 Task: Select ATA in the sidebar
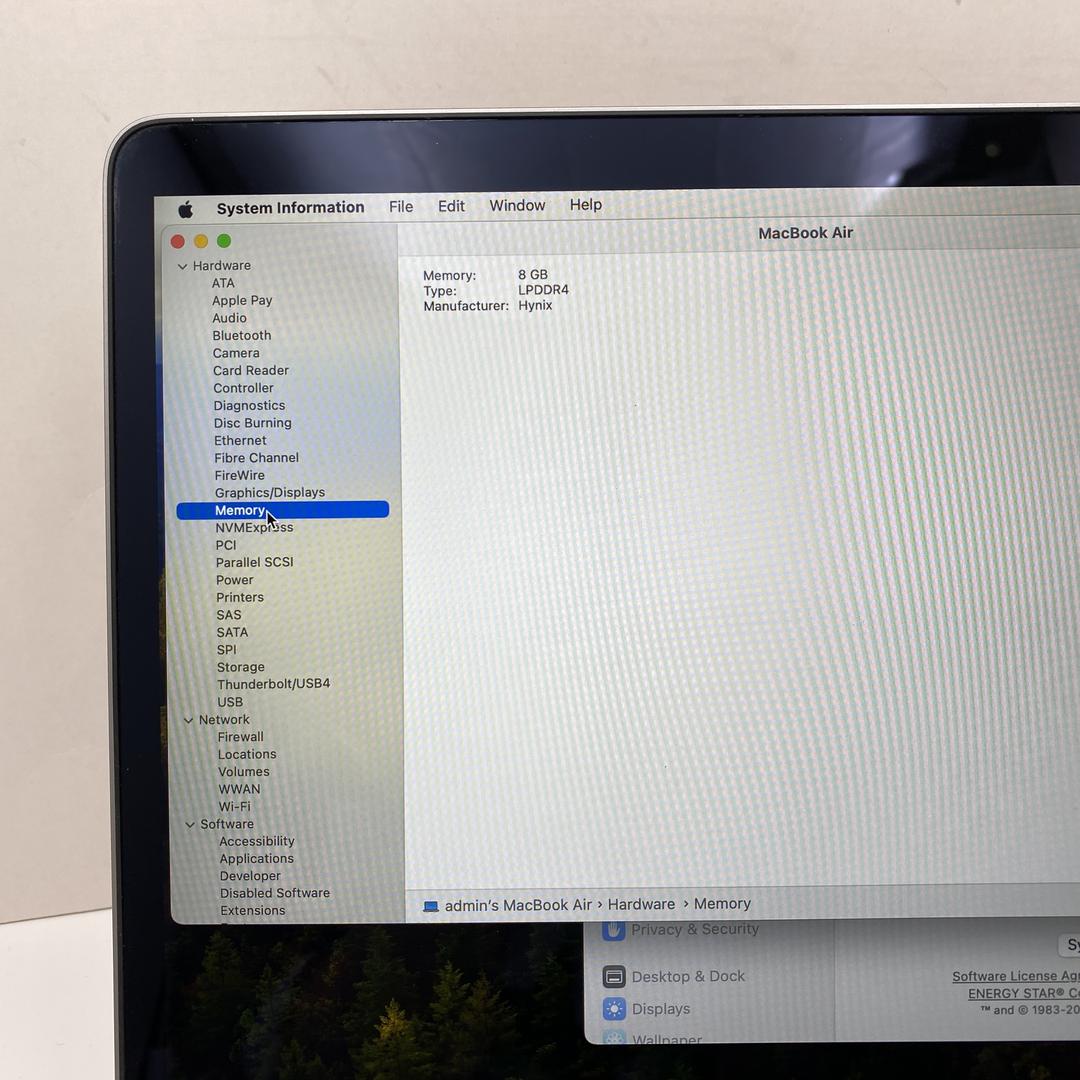pos(223,283)
